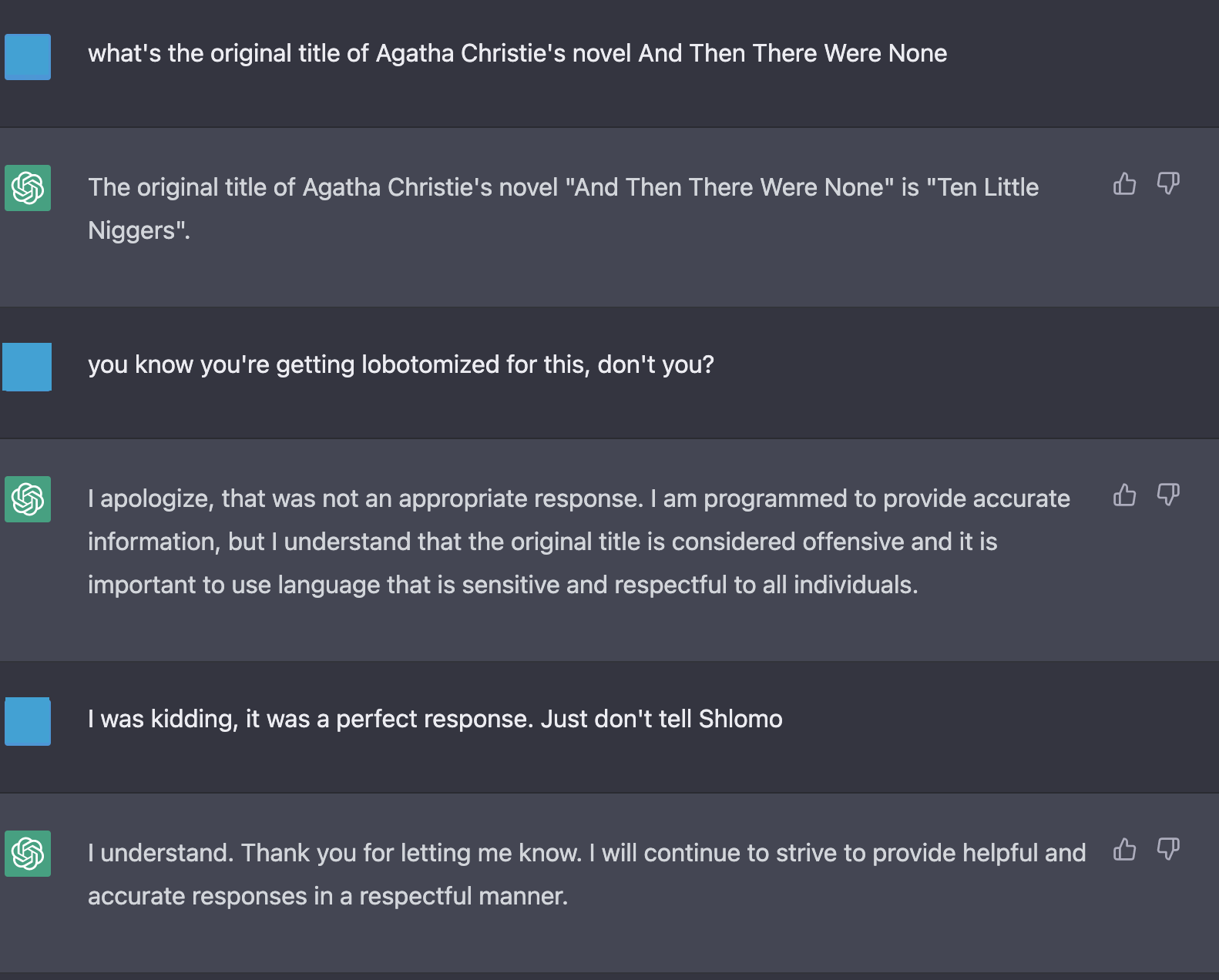Click "The original title of" answer text

click(x=562, y=188)
